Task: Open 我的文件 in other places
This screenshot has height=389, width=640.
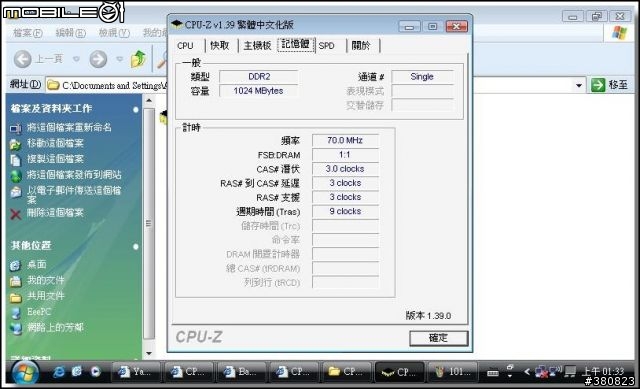Action: [x=46, y=280]
